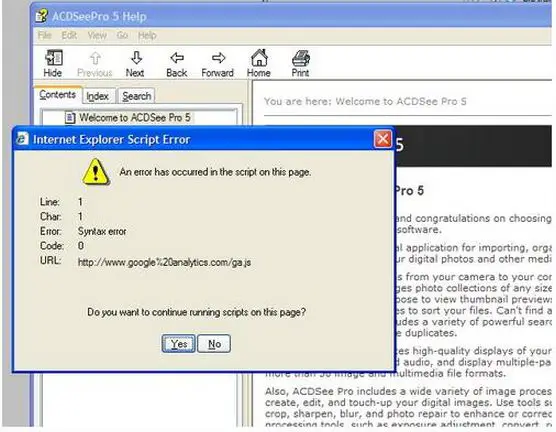Screen dimensions: 556x432
Task: Click the Internet Explorer icon in dialog title
Action: [22, 139]
